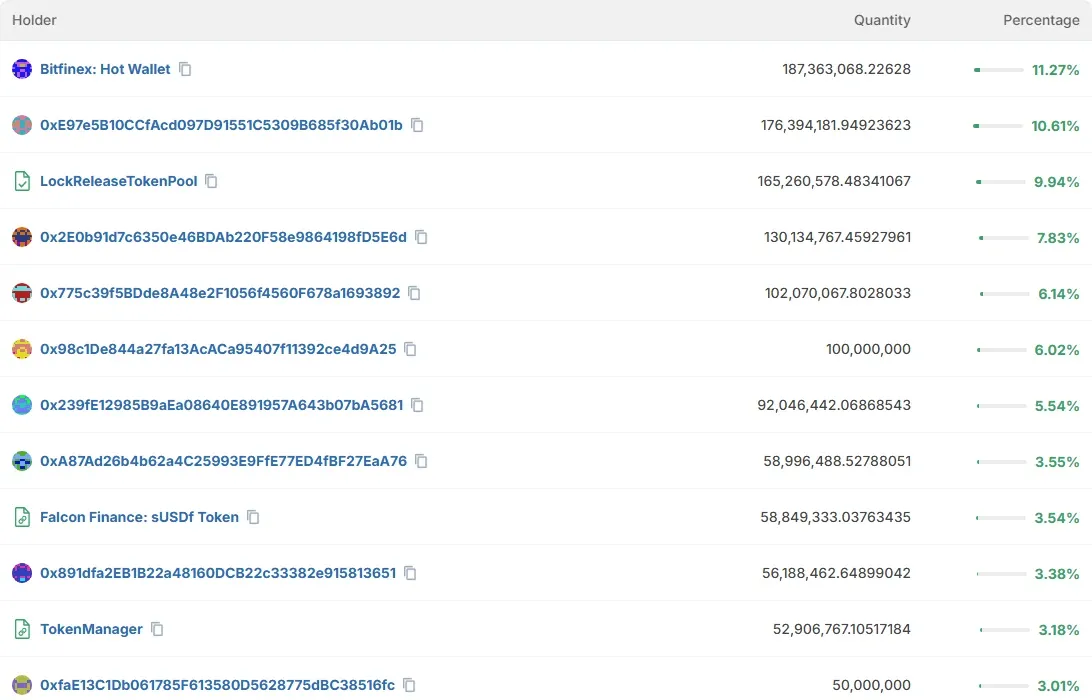Open holder 0xE97e5B10CCfAcd097D91551C5309B685f30Ab01b

[x=221, y=125]
